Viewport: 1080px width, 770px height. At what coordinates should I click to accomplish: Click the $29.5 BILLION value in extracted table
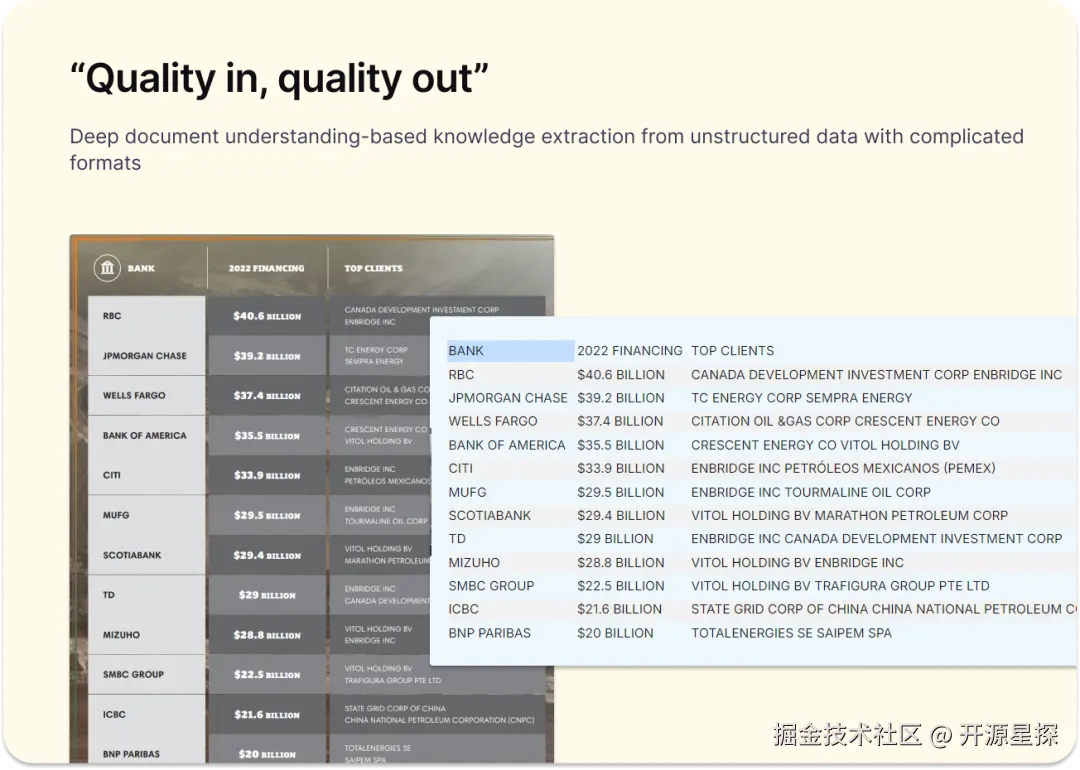pos(620,492)
